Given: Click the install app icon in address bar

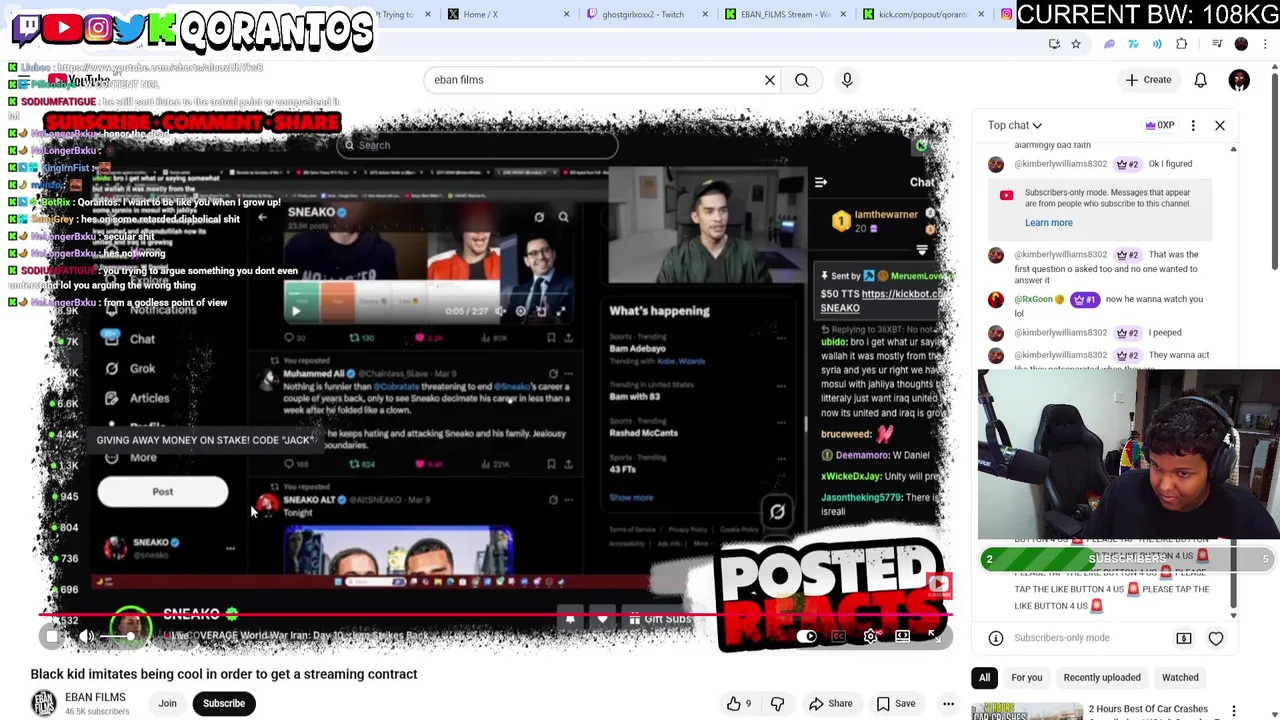Looking at the screenshot, I should 1054,44.
